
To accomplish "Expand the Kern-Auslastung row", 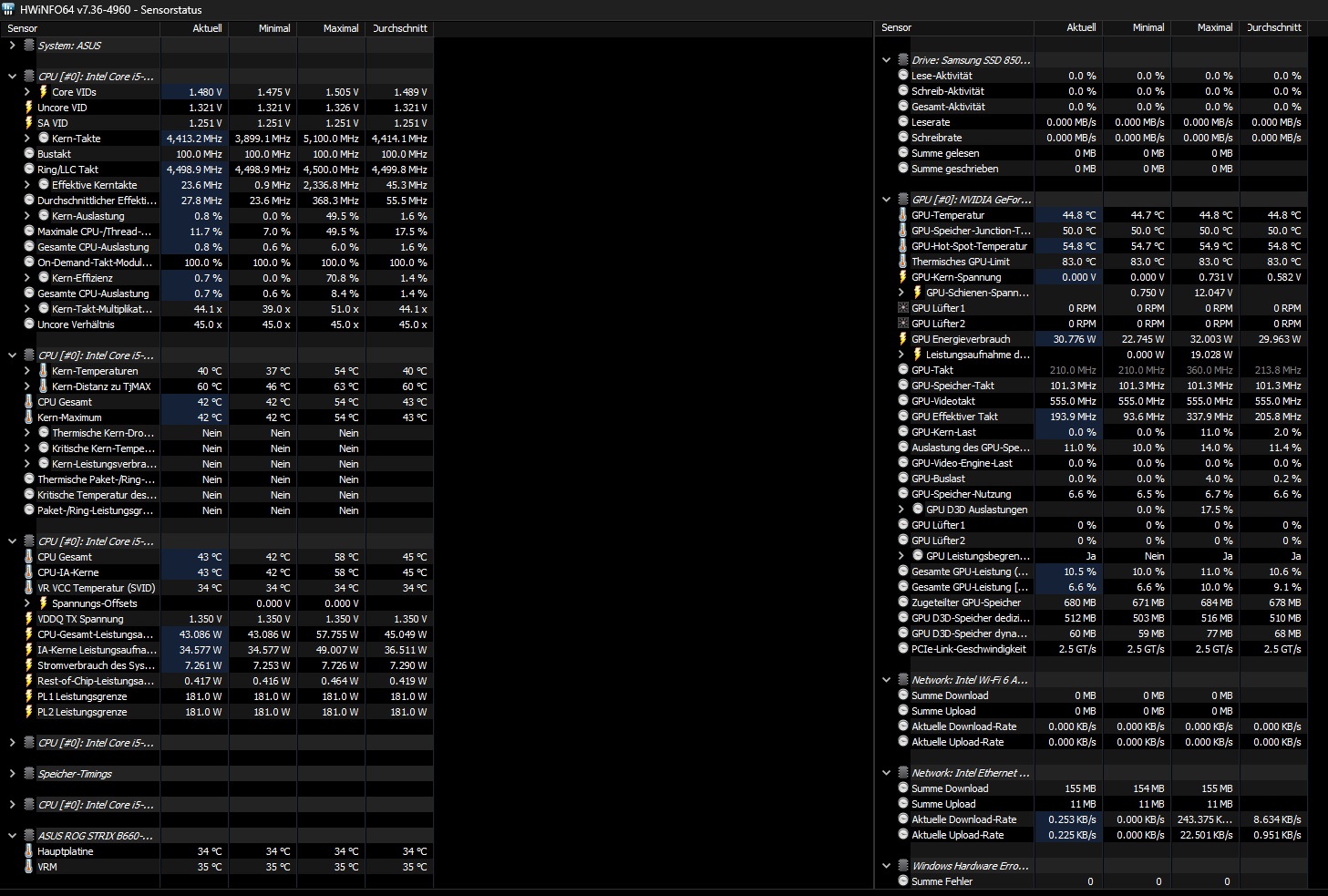I will click(x=26, y=216).
